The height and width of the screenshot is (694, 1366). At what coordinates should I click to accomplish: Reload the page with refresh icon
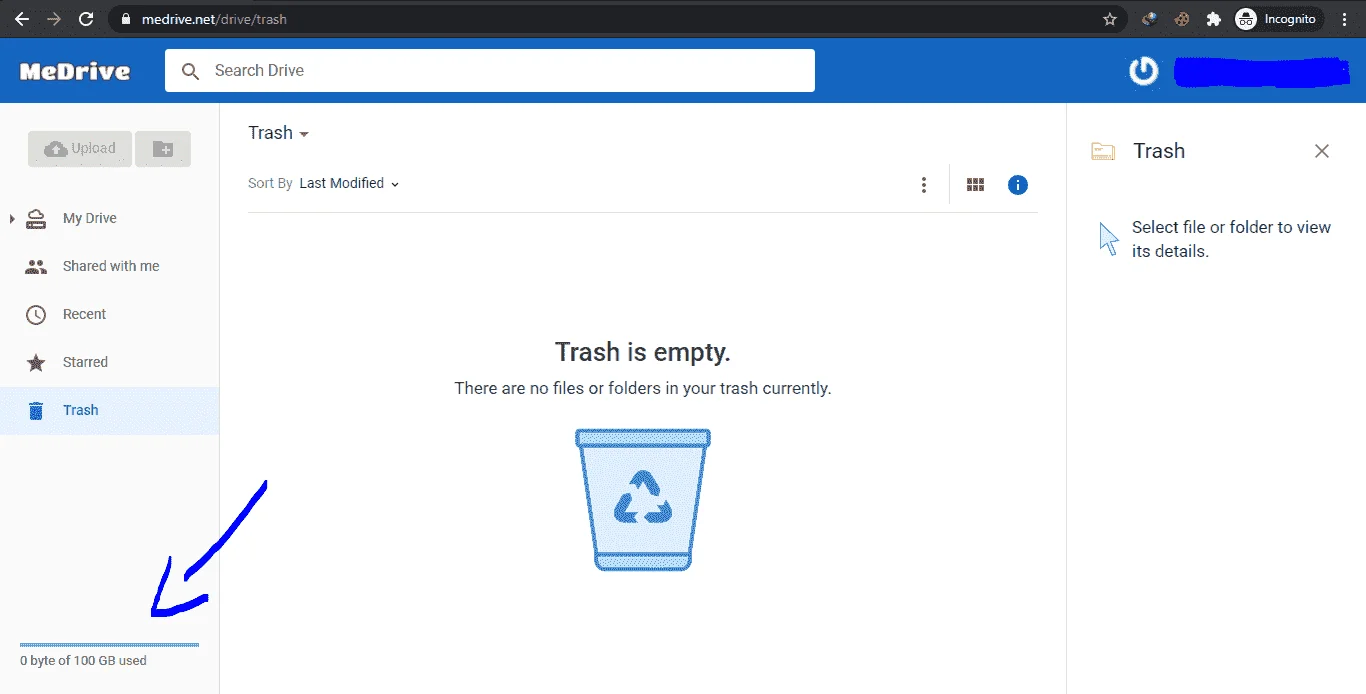coord(86,19)
